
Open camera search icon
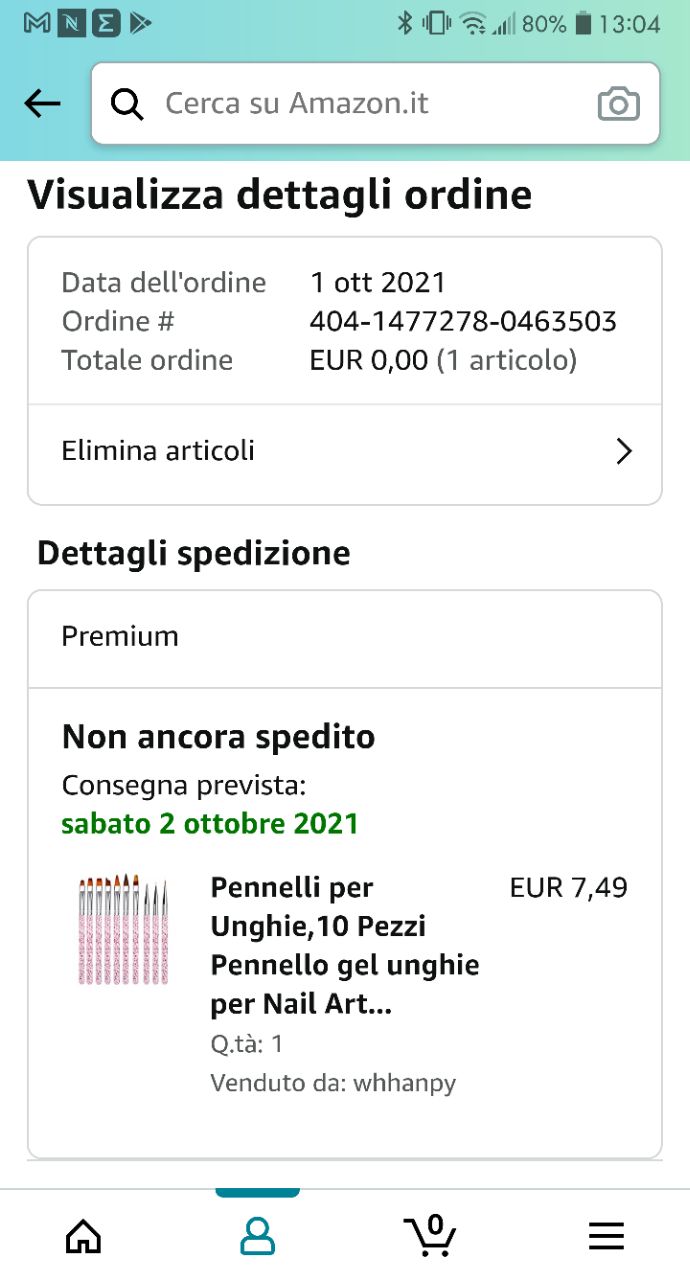tap(618, 104)
